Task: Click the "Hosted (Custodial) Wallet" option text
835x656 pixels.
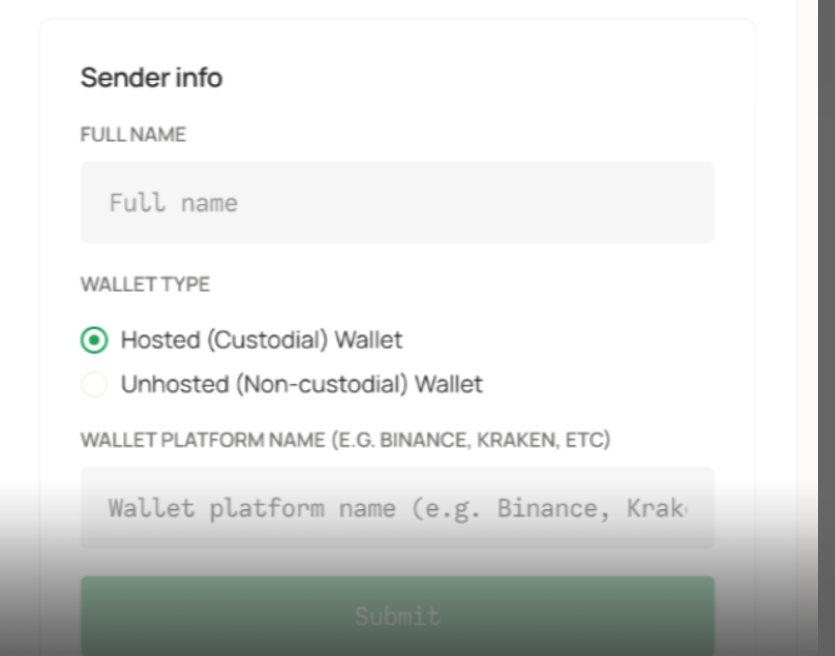Action: [261, 340]
